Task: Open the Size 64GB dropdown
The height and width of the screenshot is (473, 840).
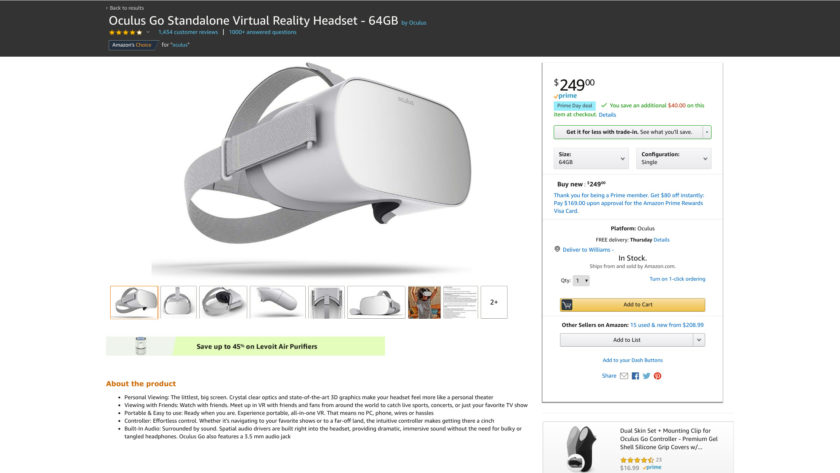Action: pyautogui.click(x=591, y=158)
